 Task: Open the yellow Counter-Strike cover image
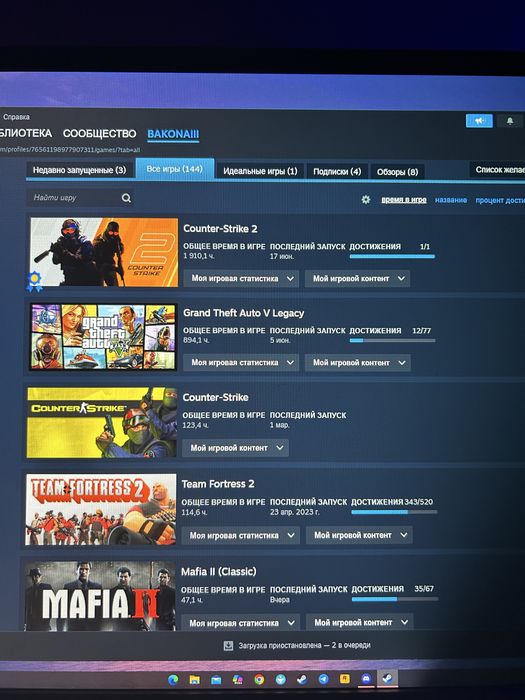[x=102, y=422]
